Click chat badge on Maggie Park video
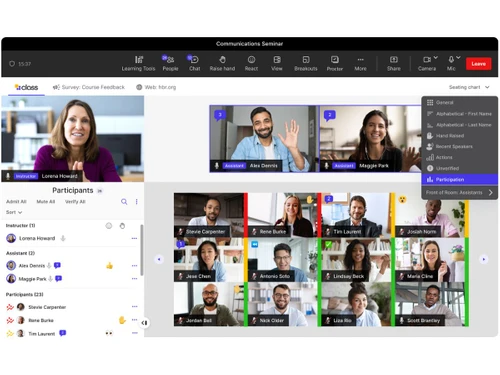The width and height of the screenshot is (500, 375). pyautogui.click(x=330, y=115)
